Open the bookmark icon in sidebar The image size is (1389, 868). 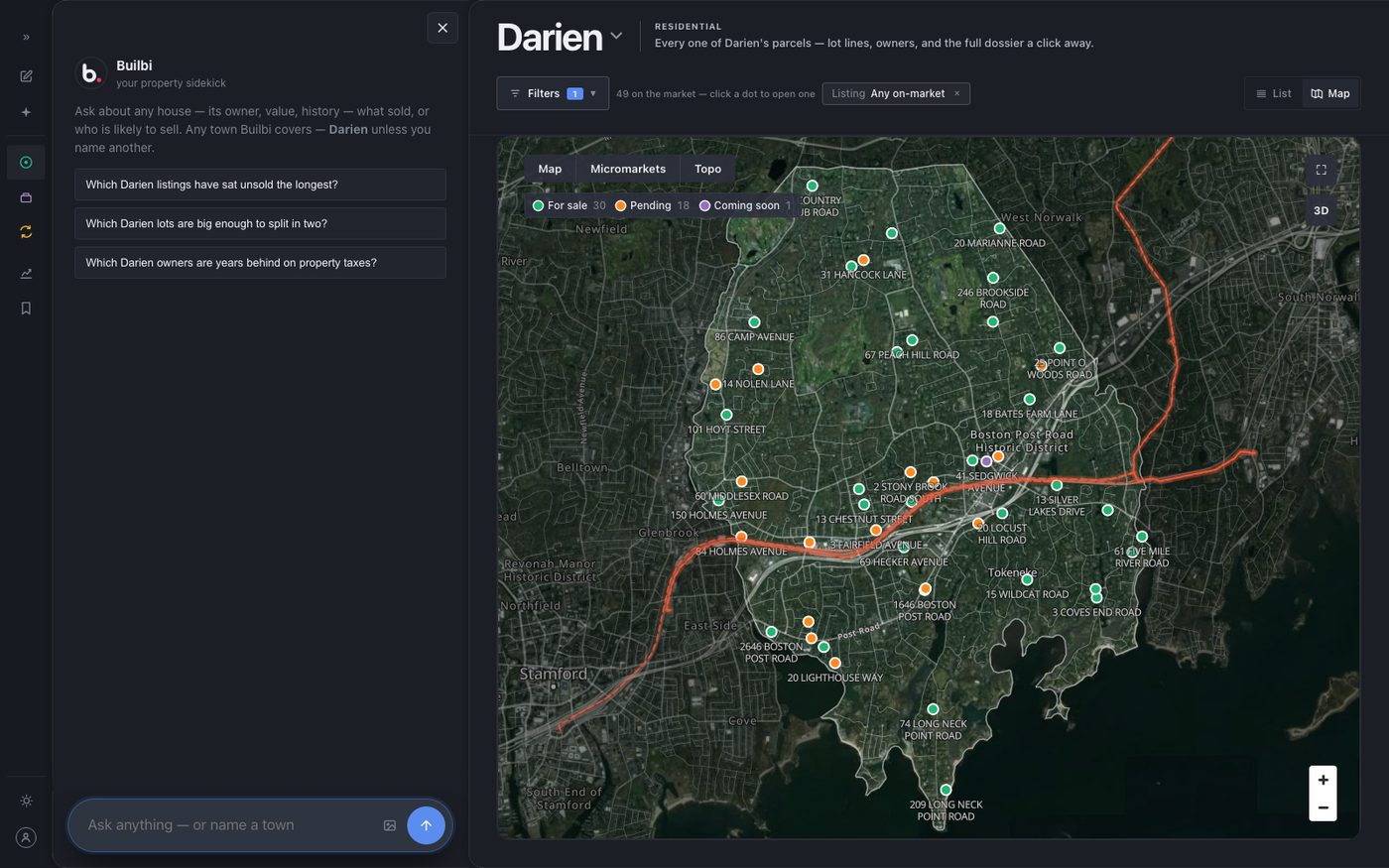[26, 309]
